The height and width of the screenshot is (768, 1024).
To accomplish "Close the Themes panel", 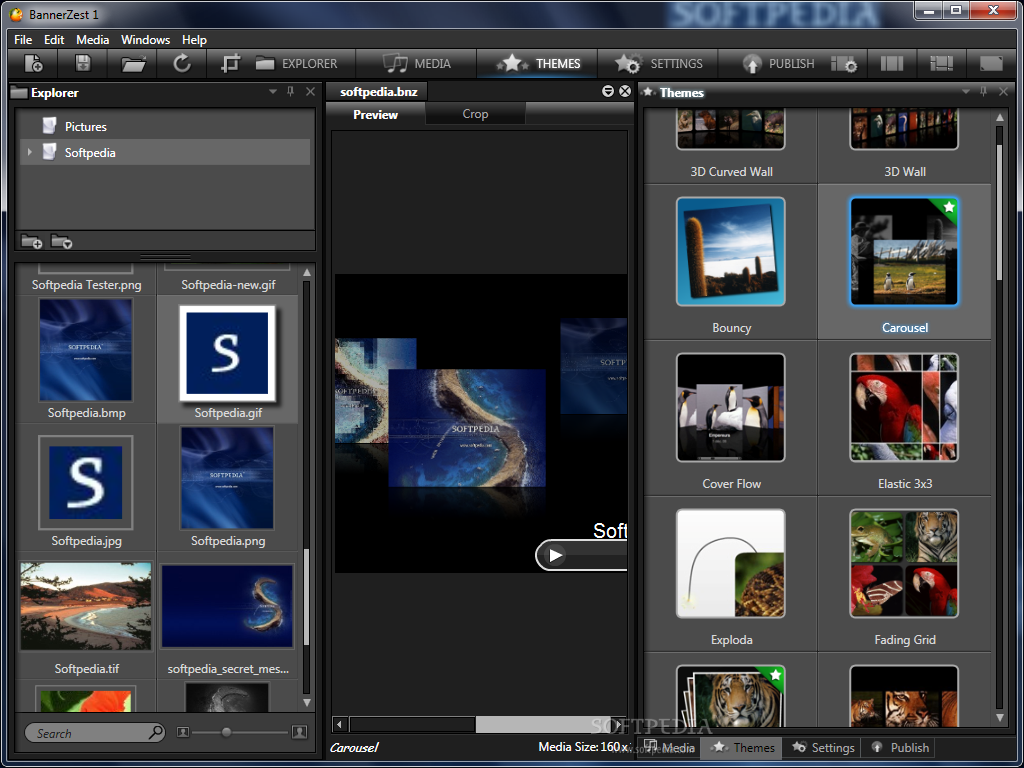I will click(x=1003, y=92).
